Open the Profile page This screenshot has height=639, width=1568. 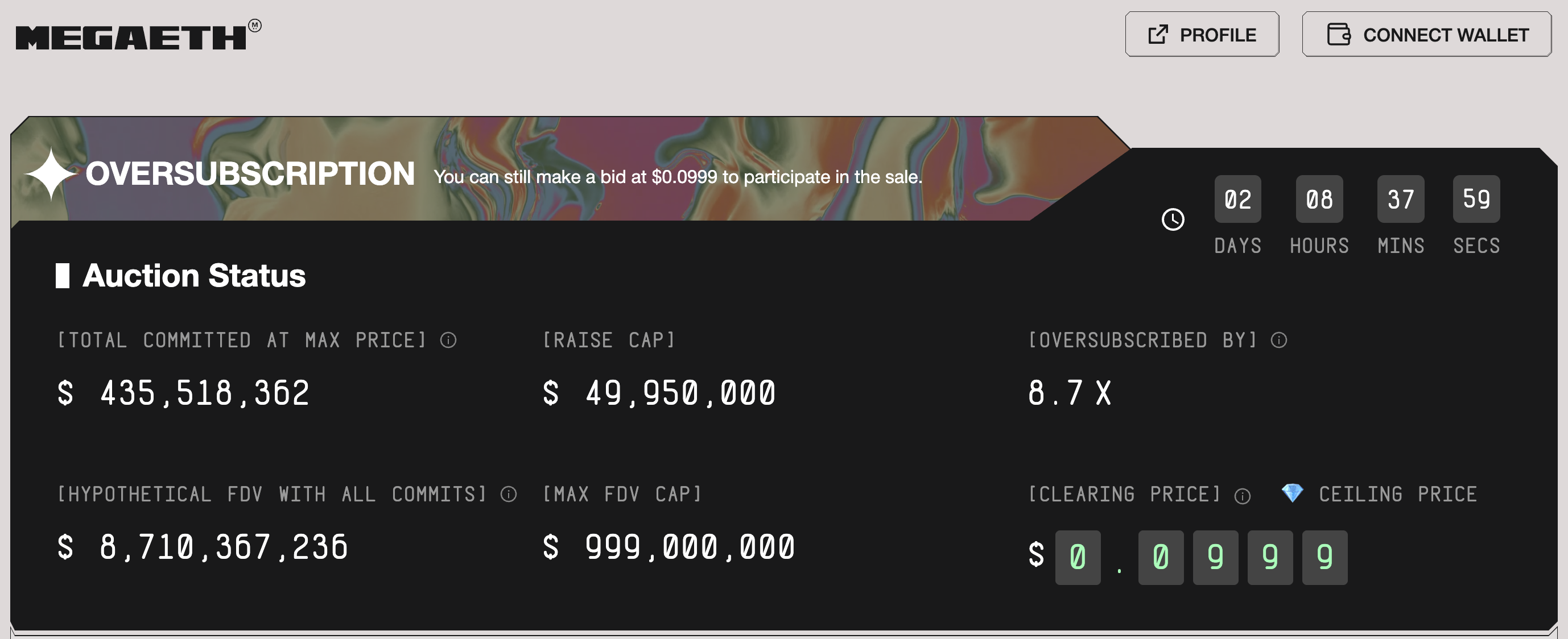tap(1202, 35)
